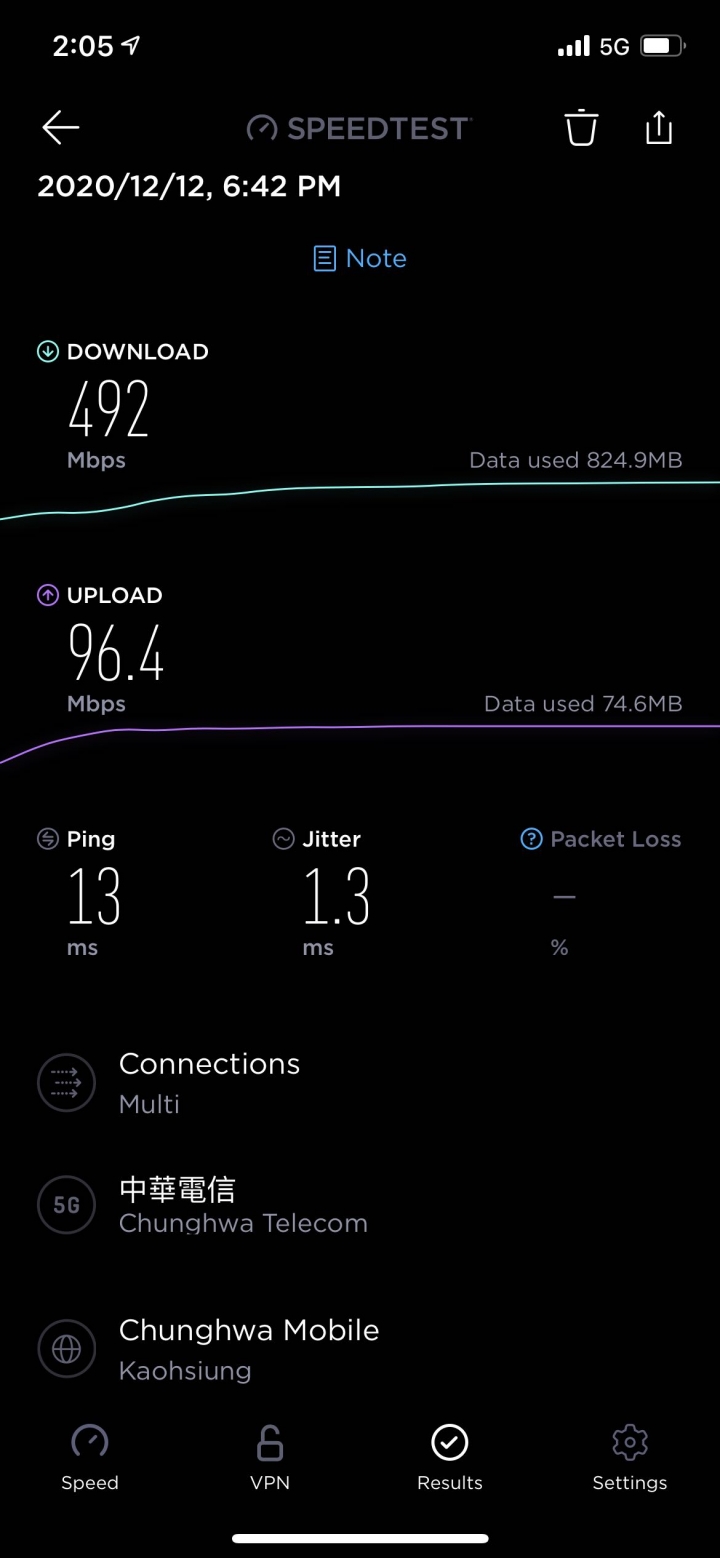Open the share sheet icon
This screenshot has height=1558, width=720.
click(x=658, y=128)
